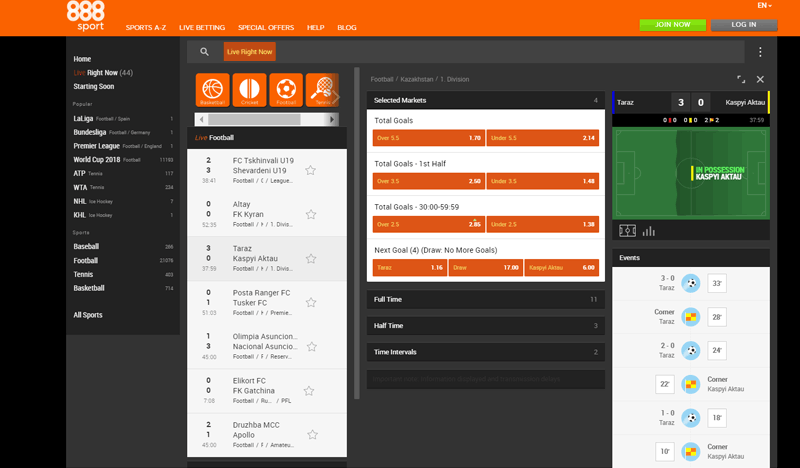Select the Cricket sport icon
Image resolution: width=800 pixels, height=468 pixels.
point(249,90)
